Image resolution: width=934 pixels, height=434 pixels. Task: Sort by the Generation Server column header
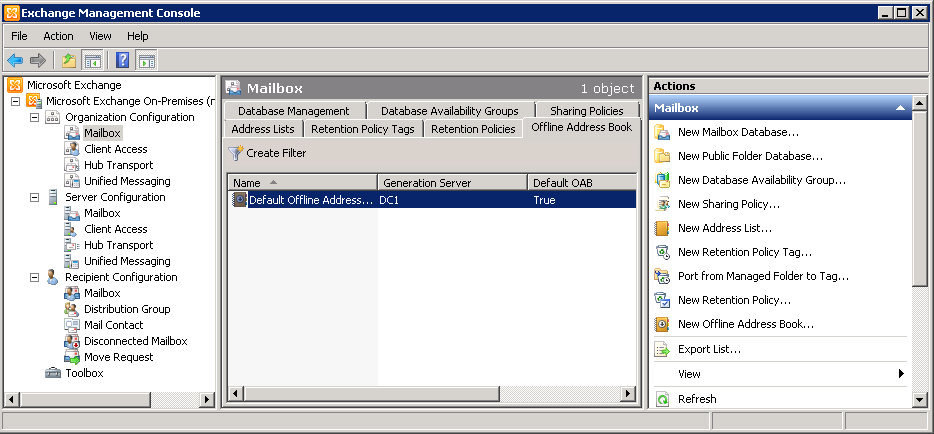coord(453,183)
